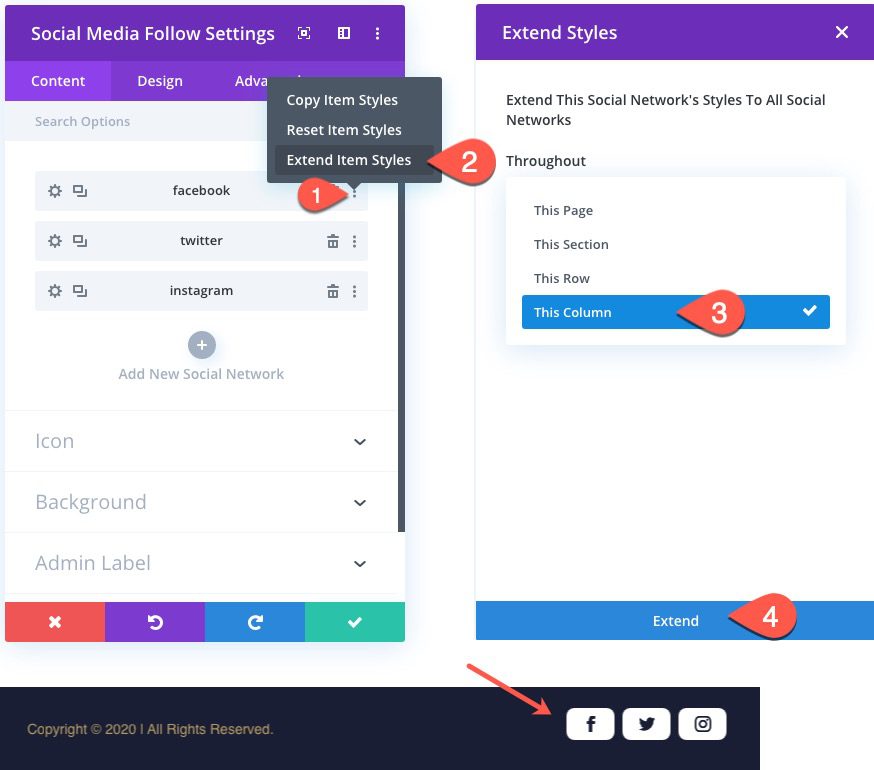Delete the instagram social network item
This screenshot has height=770, width=874.
(335, 290)
